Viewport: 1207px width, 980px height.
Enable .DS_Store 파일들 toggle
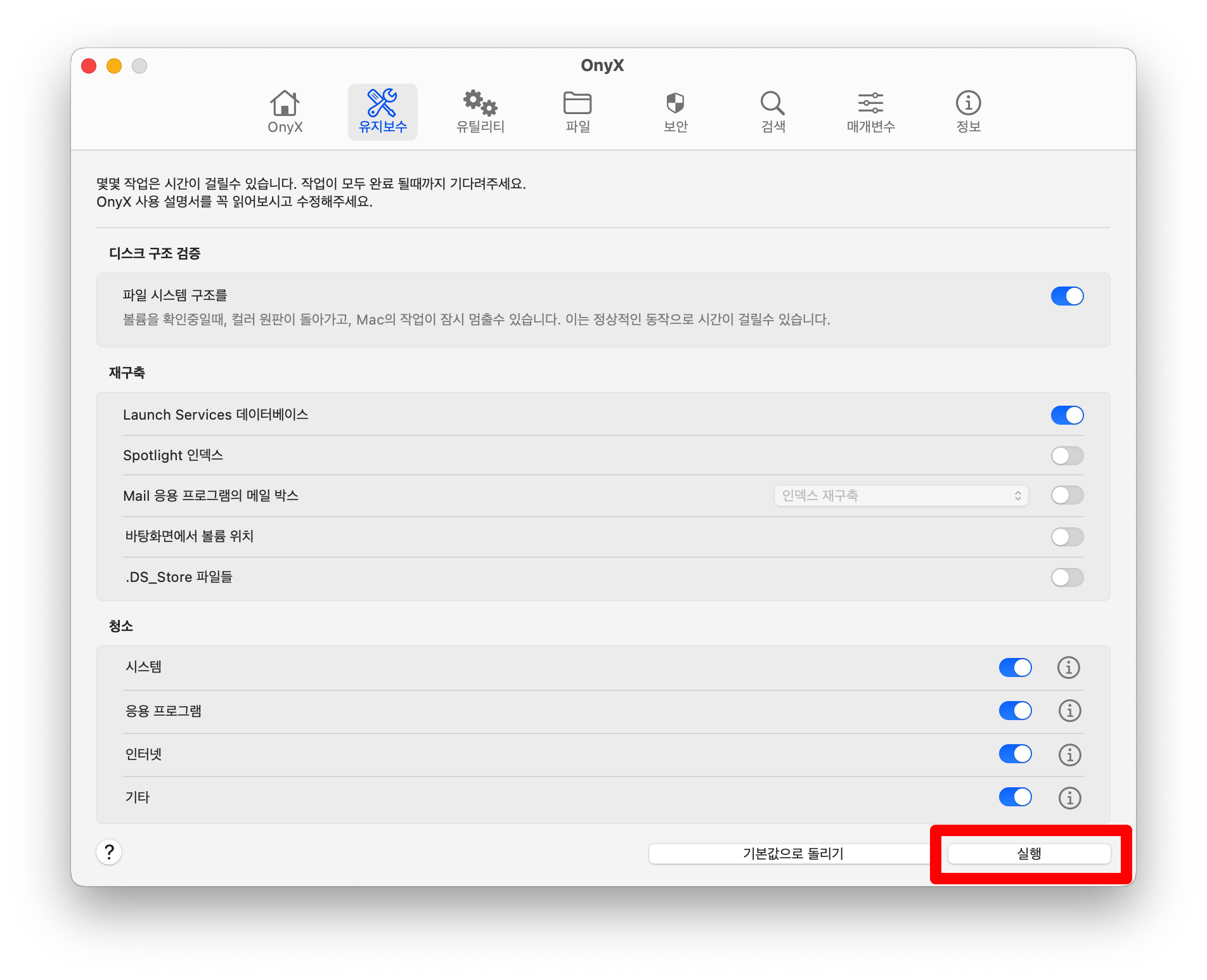click(1068, 577)
